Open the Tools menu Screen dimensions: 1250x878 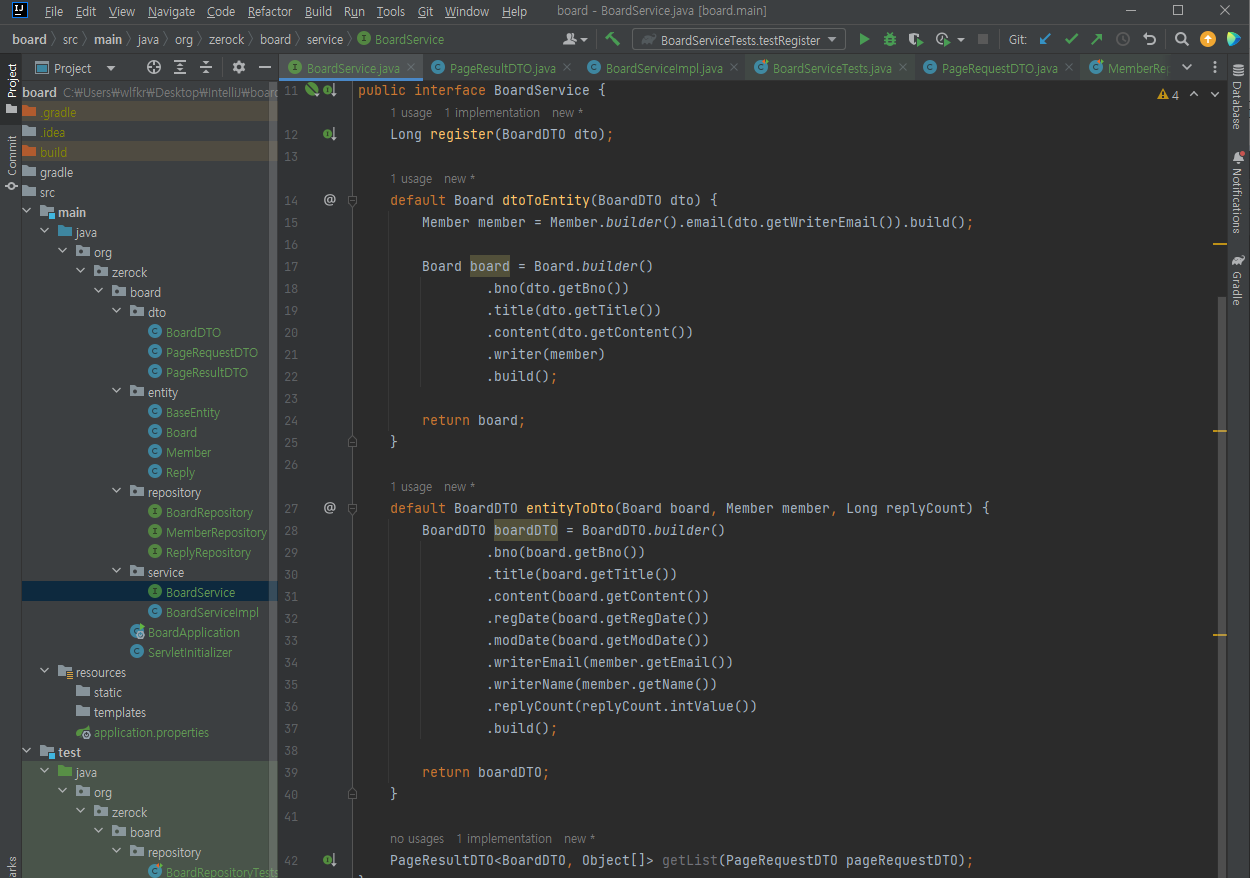(391, 12)
